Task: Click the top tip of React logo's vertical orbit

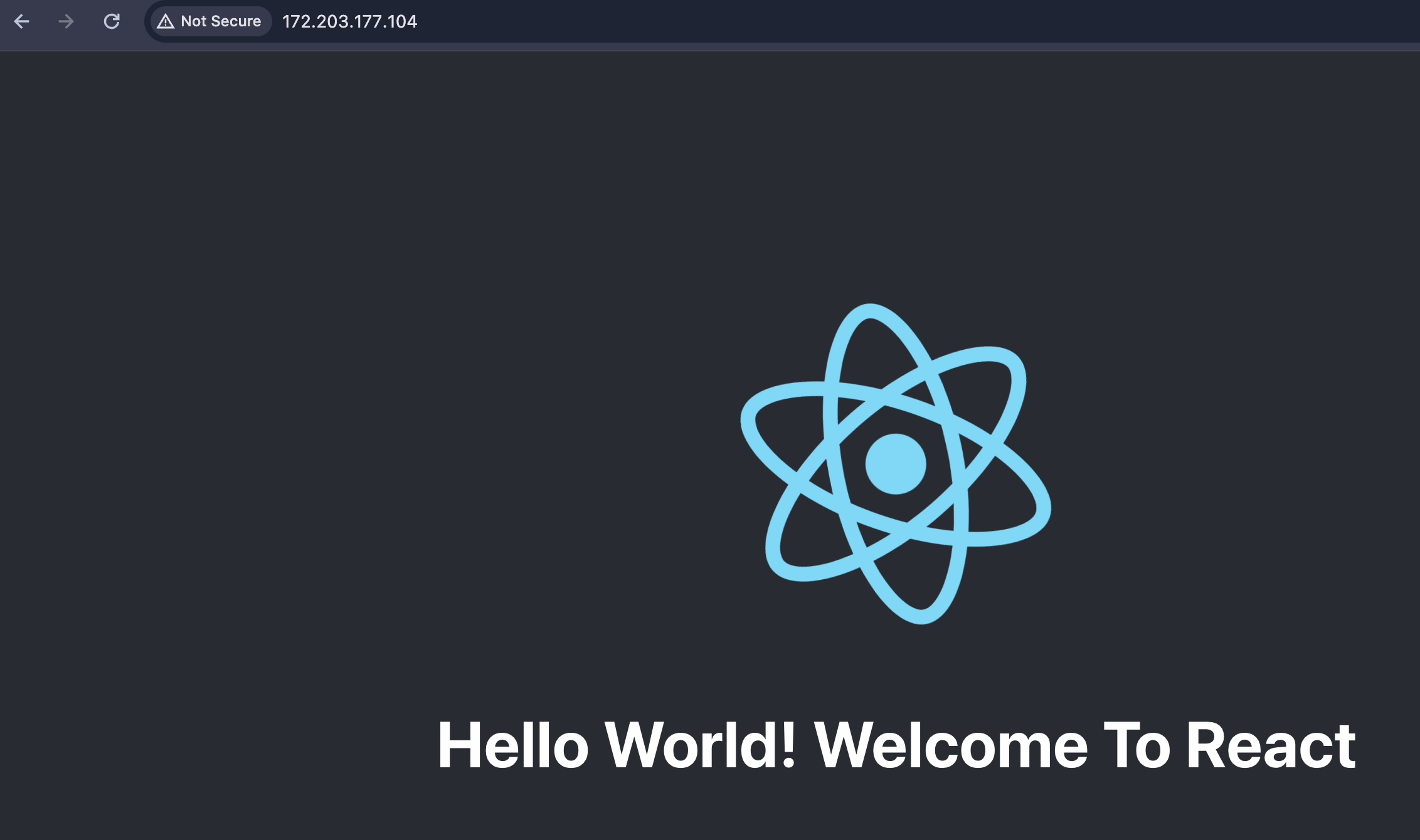Action: pyautogui.click(x=869, y=312)
